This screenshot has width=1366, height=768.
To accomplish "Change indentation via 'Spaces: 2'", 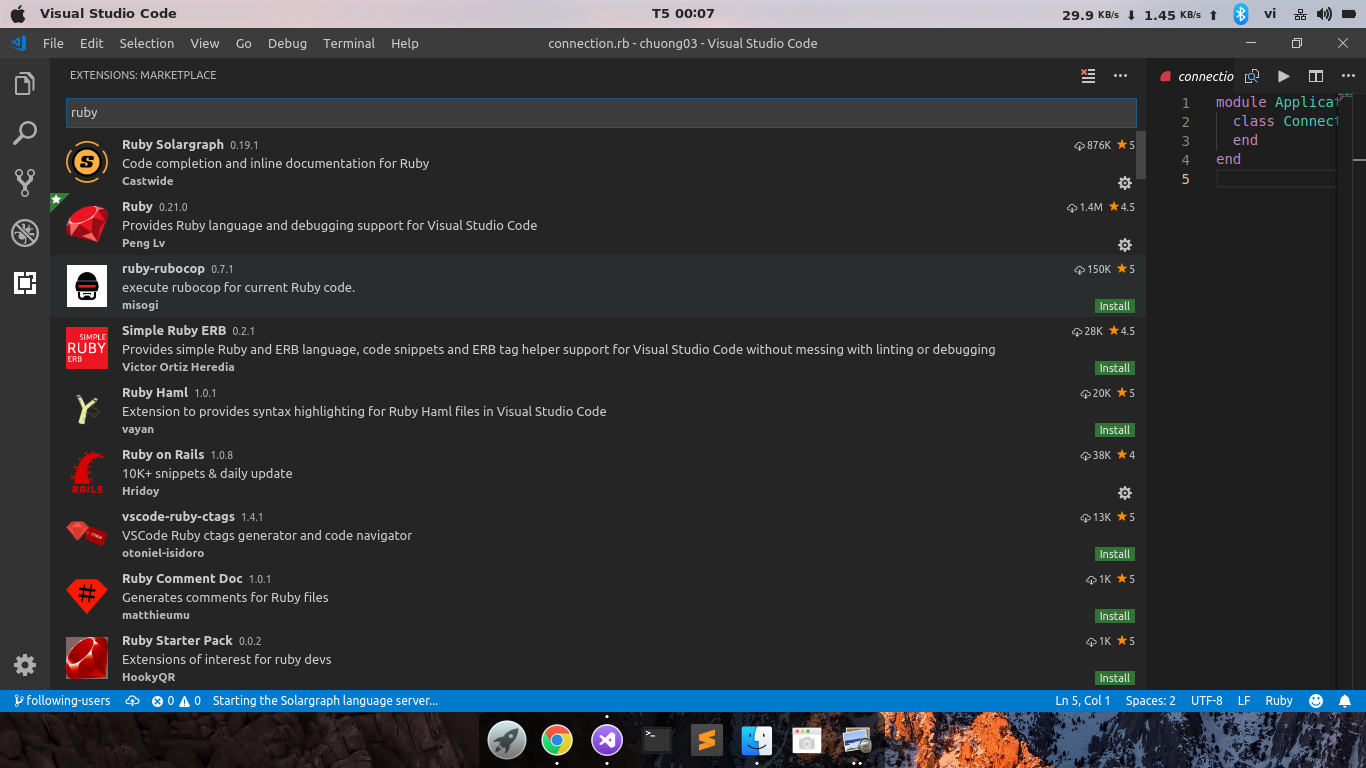I will click(1151, 701).
